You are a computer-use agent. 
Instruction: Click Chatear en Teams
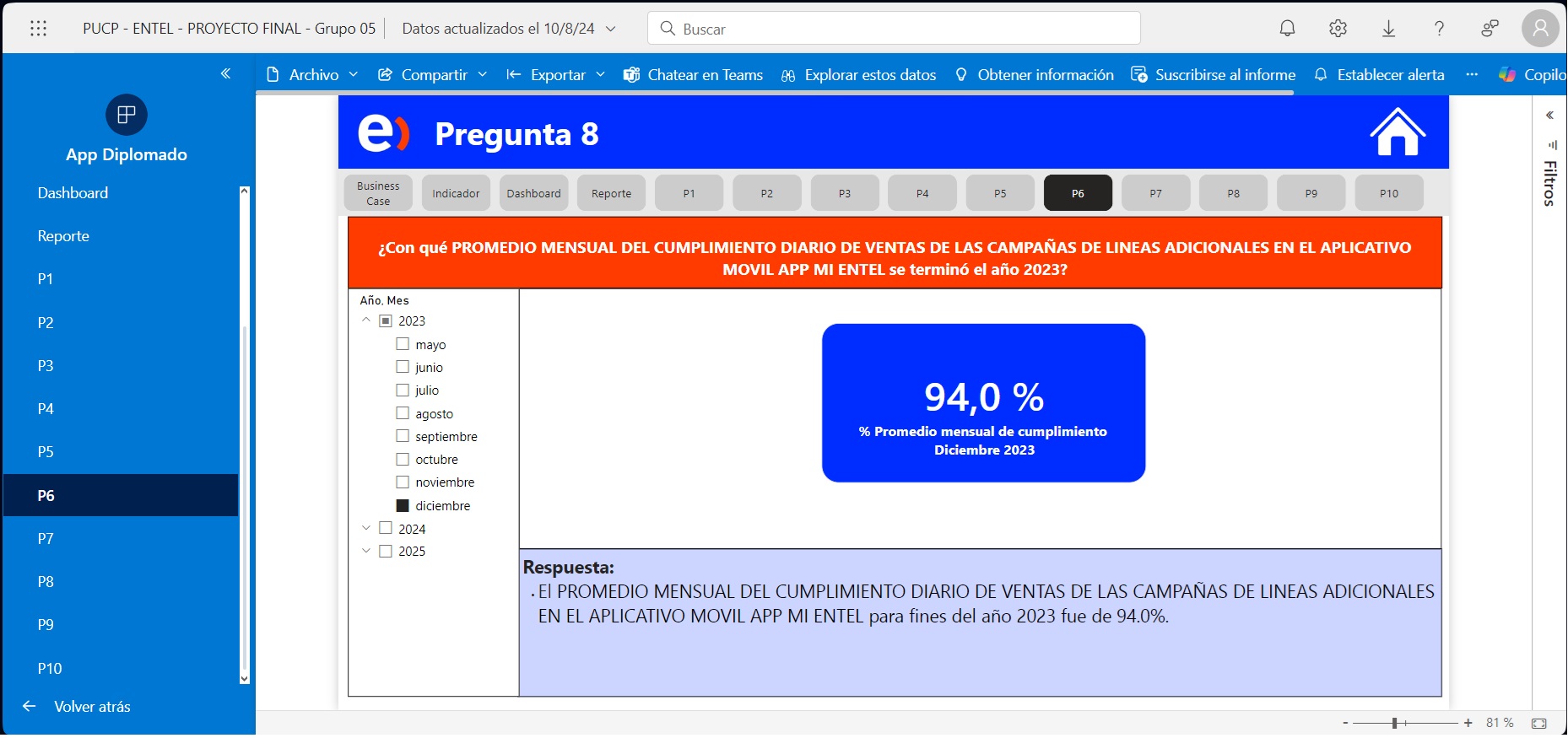(693, 74)
